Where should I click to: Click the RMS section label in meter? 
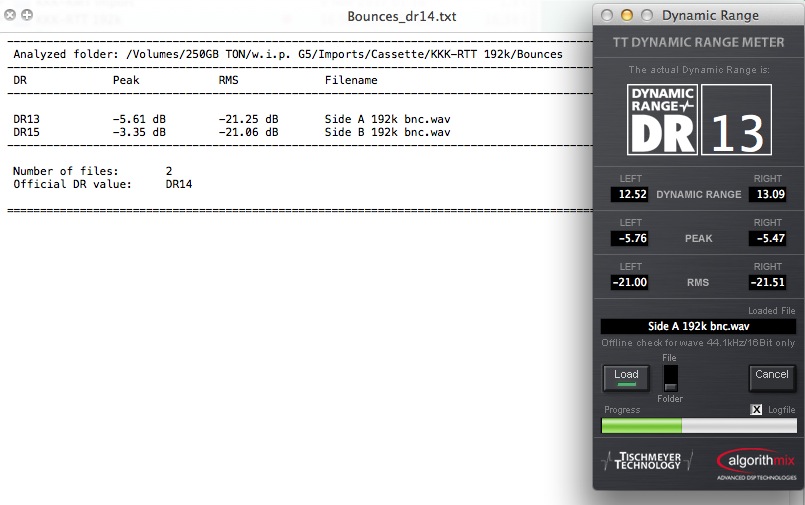point(698,283)
